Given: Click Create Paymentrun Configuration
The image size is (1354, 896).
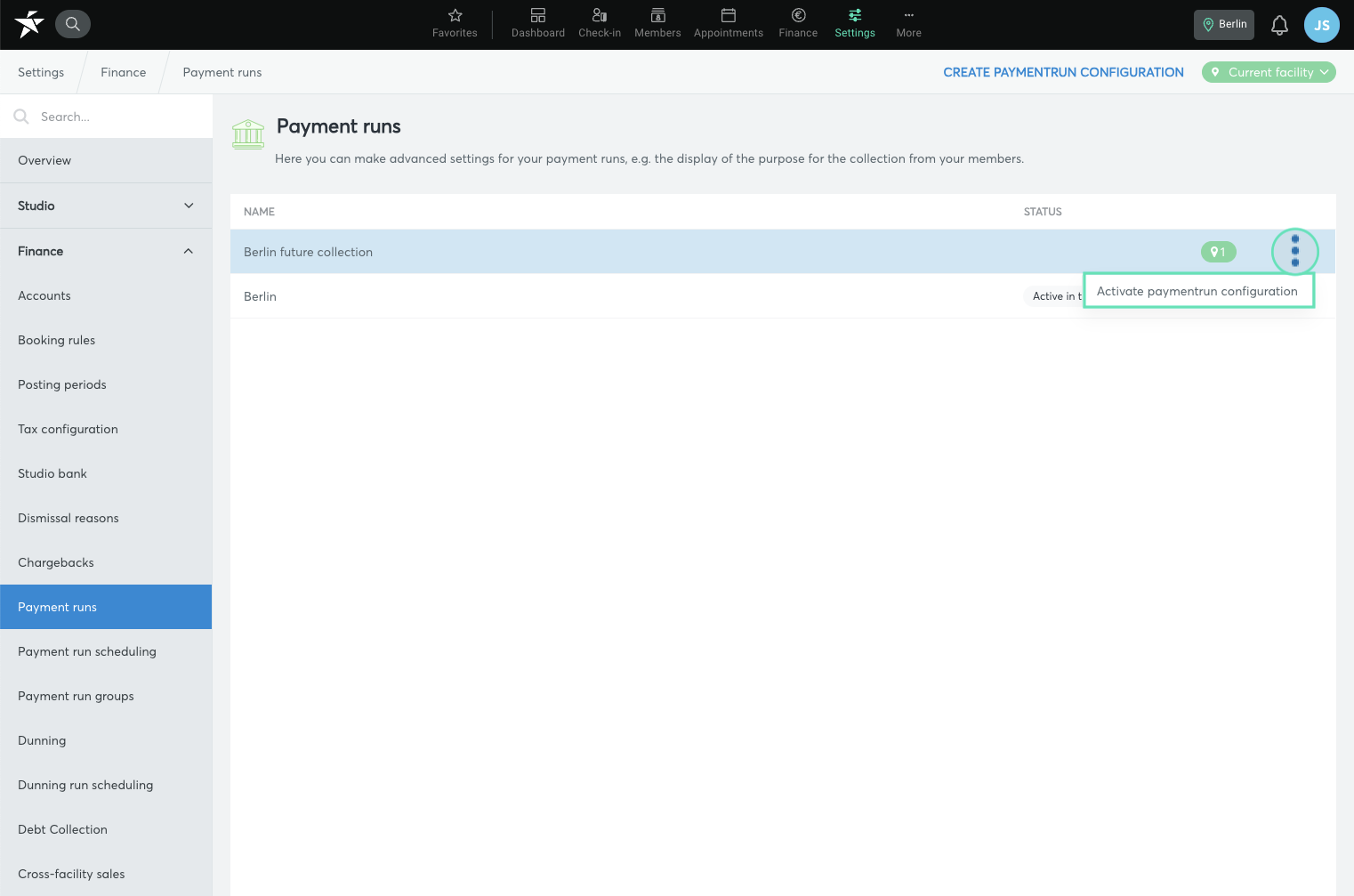Looking at the screenshot, I should (1063, 72).
